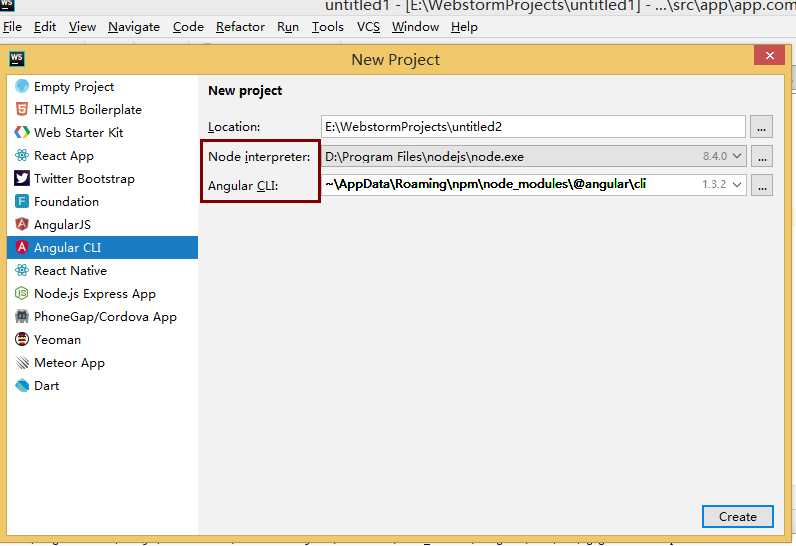Open the View menu

click(82, 27)
